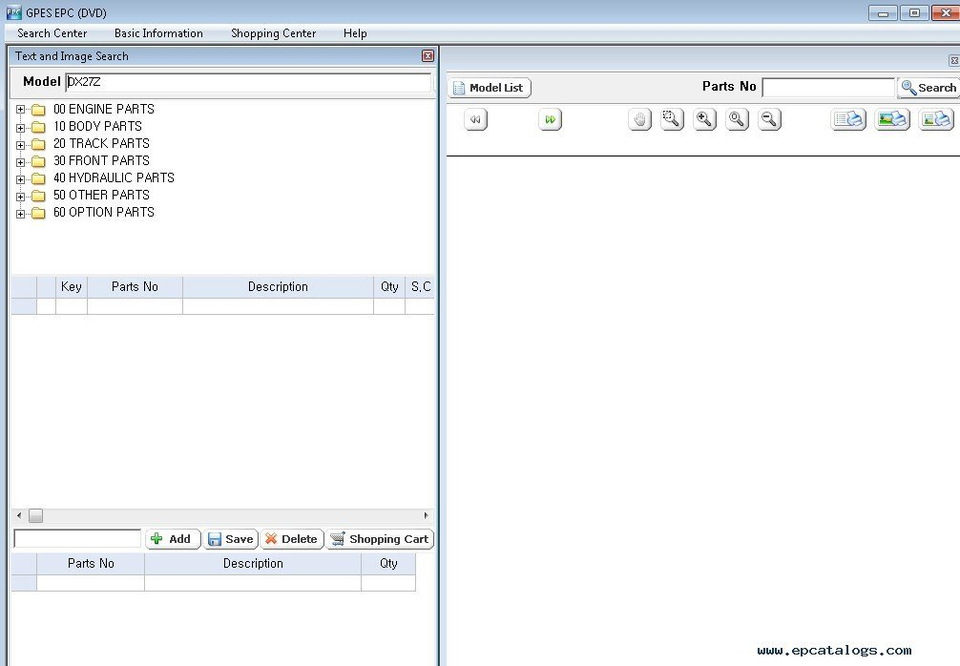Click the upper table's Description column header

[x=278, y=286]
